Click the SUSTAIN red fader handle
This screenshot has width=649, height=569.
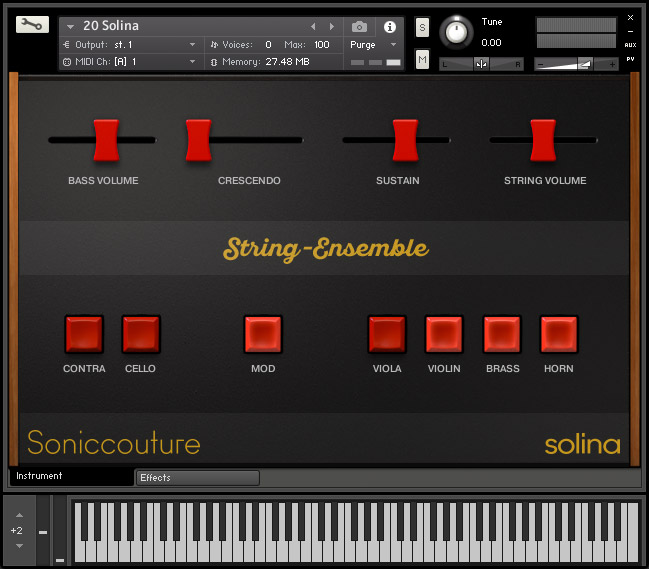click(x=405, y=140)
